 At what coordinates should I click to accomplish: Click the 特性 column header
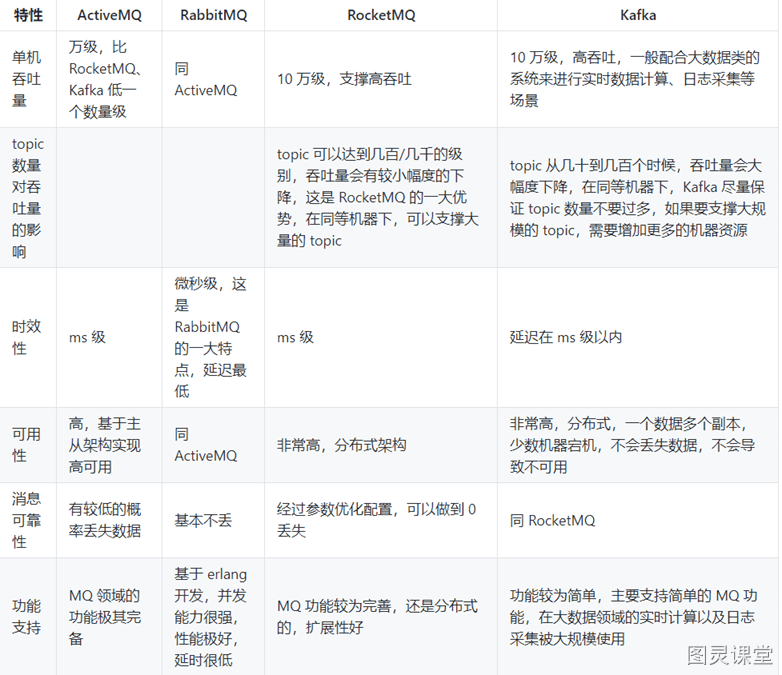28,15
